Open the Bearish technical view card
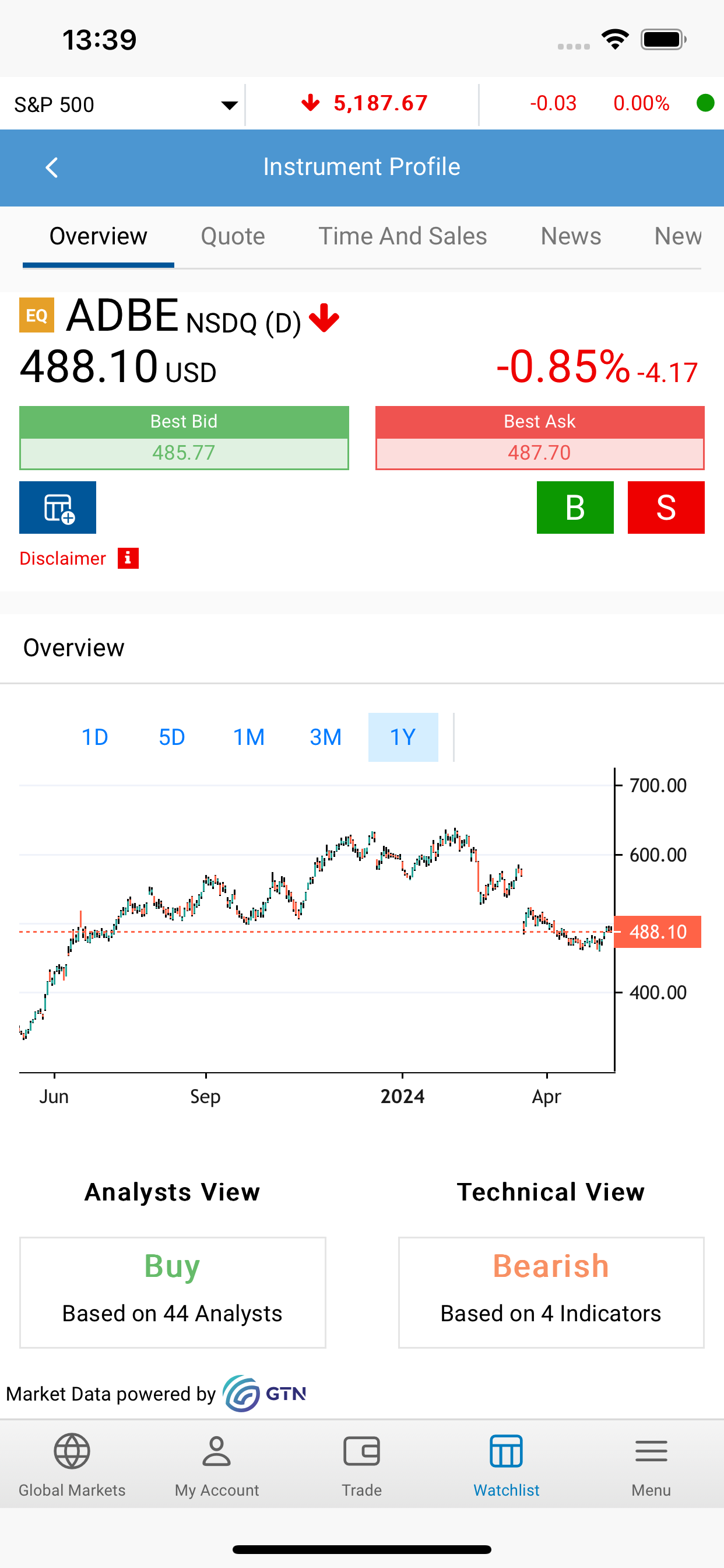The height and width of the screenshot is (1568, 724). 551,1292
